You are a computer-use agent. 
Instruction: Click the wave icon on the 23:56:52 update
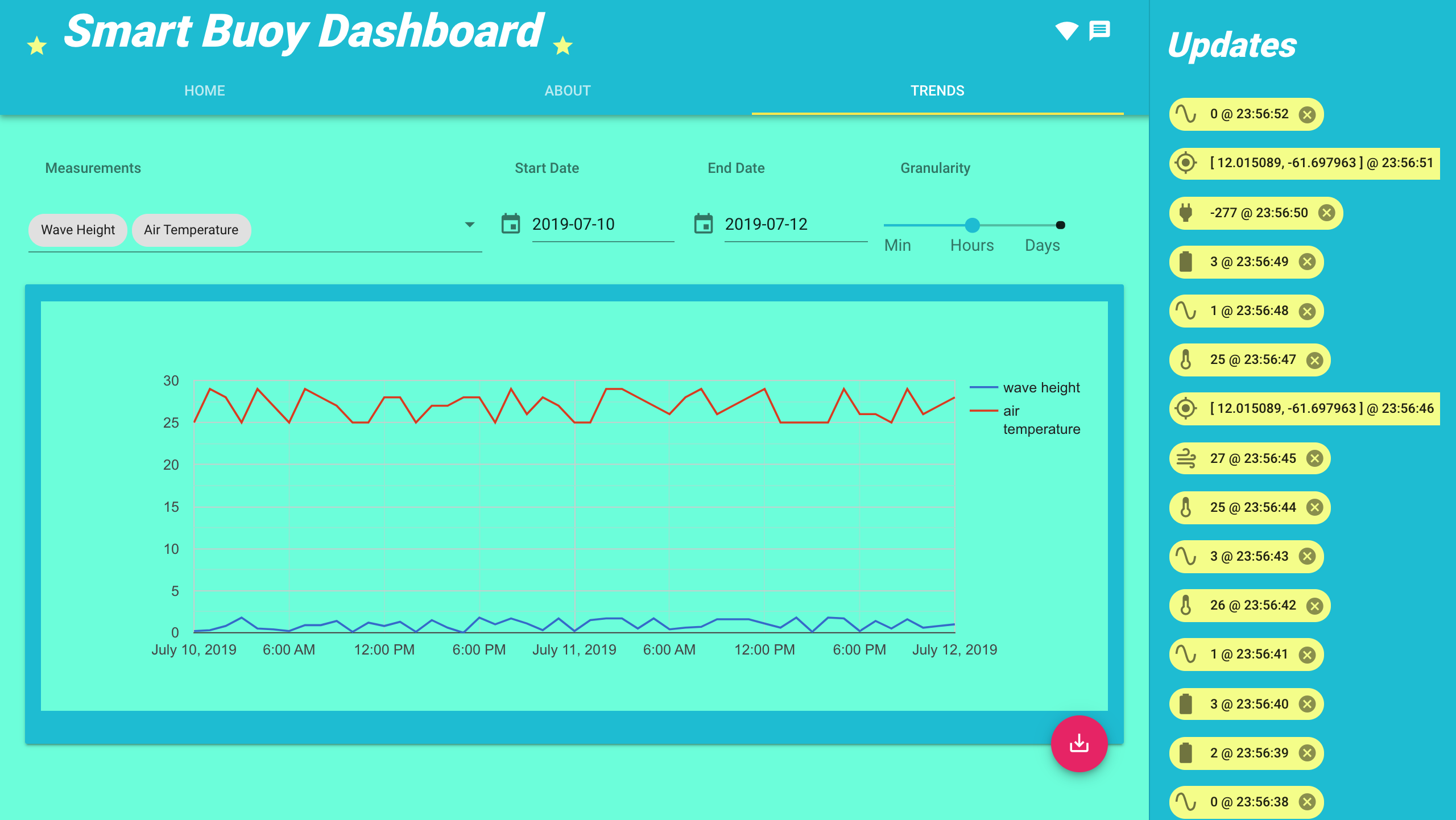(x=1186, y=114)
